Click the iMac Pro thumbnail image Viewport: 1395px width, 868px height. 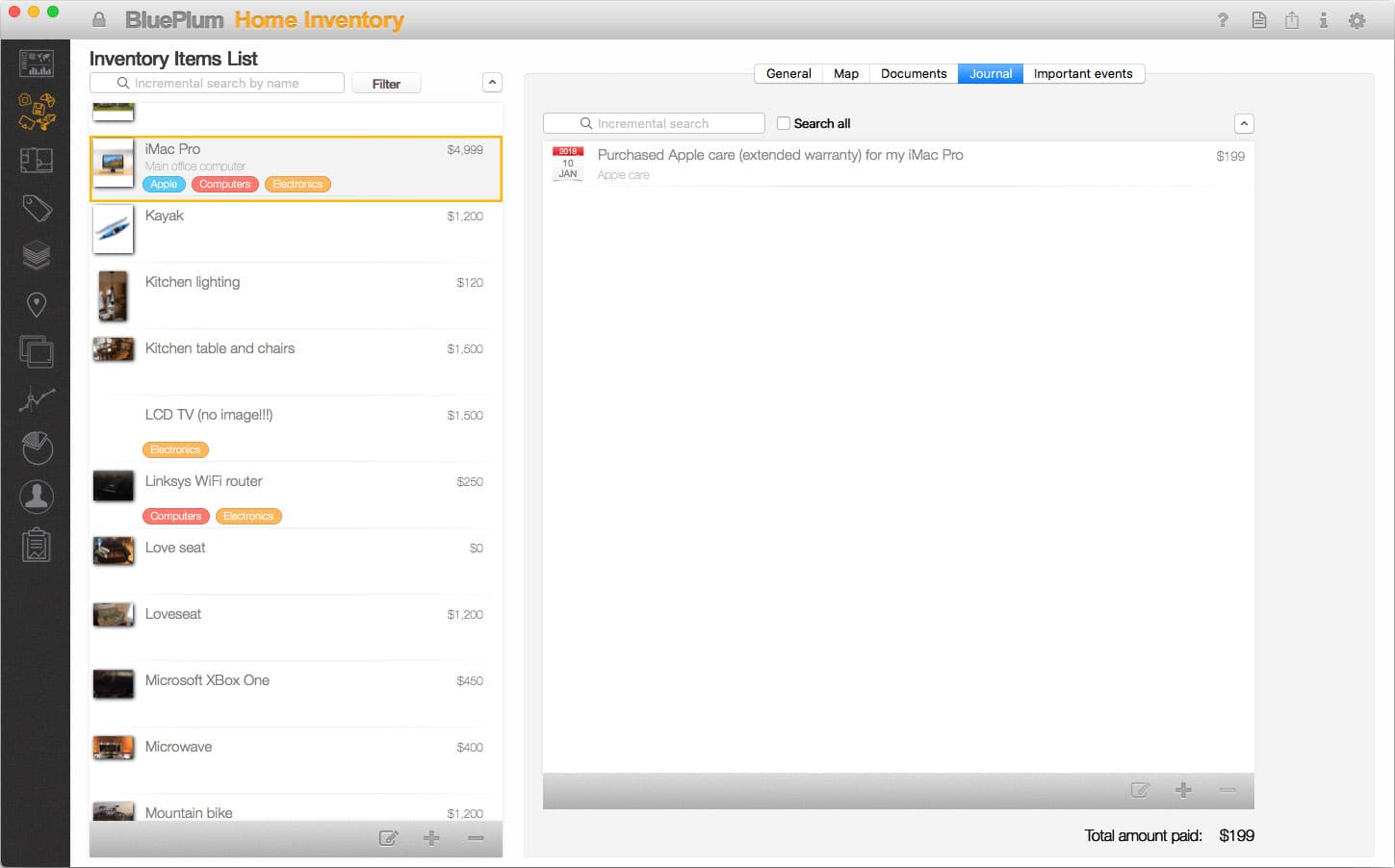click(x=113, y=164)
